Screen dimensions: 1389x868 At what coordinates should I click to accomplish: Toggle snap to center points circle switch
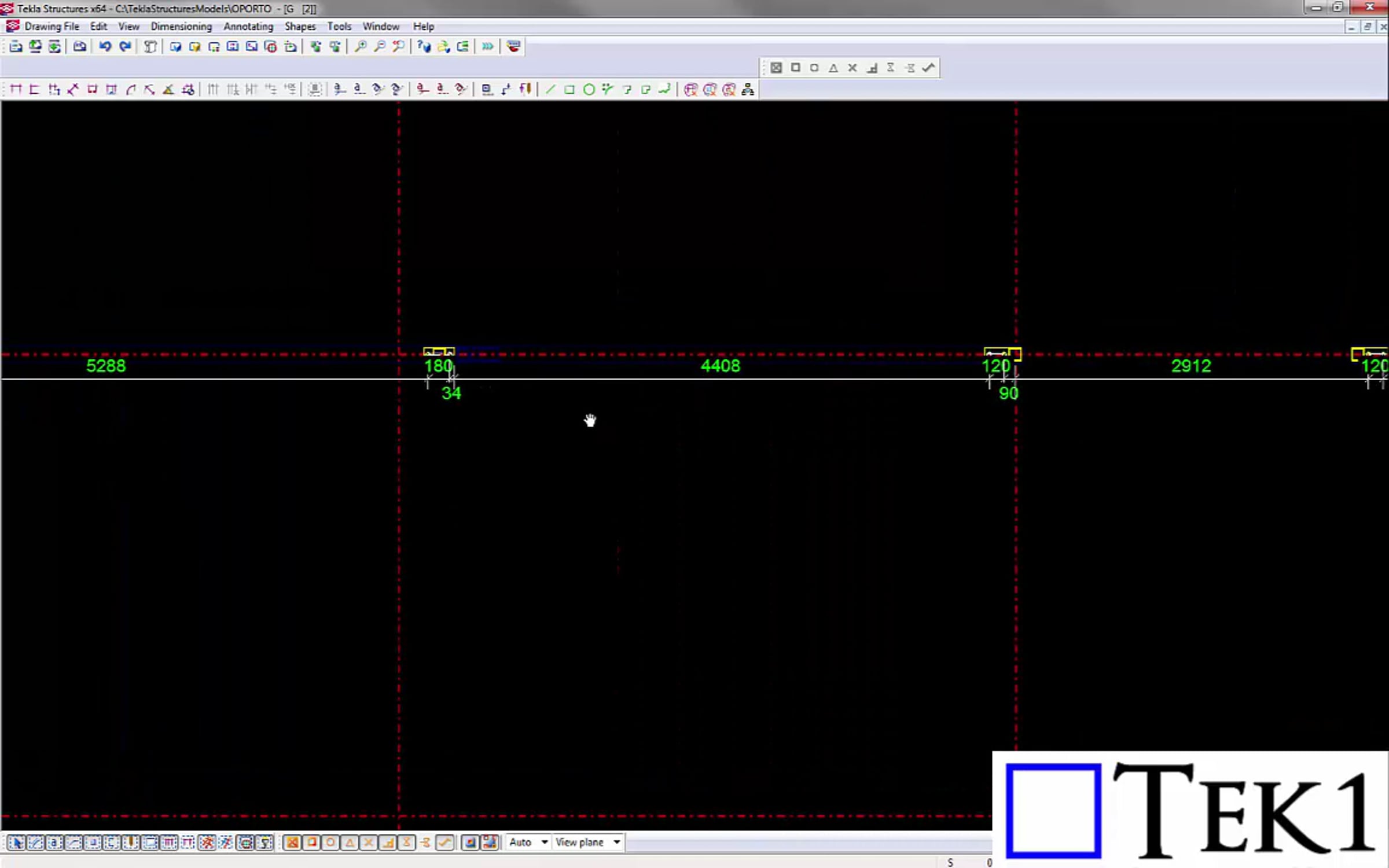330,843
